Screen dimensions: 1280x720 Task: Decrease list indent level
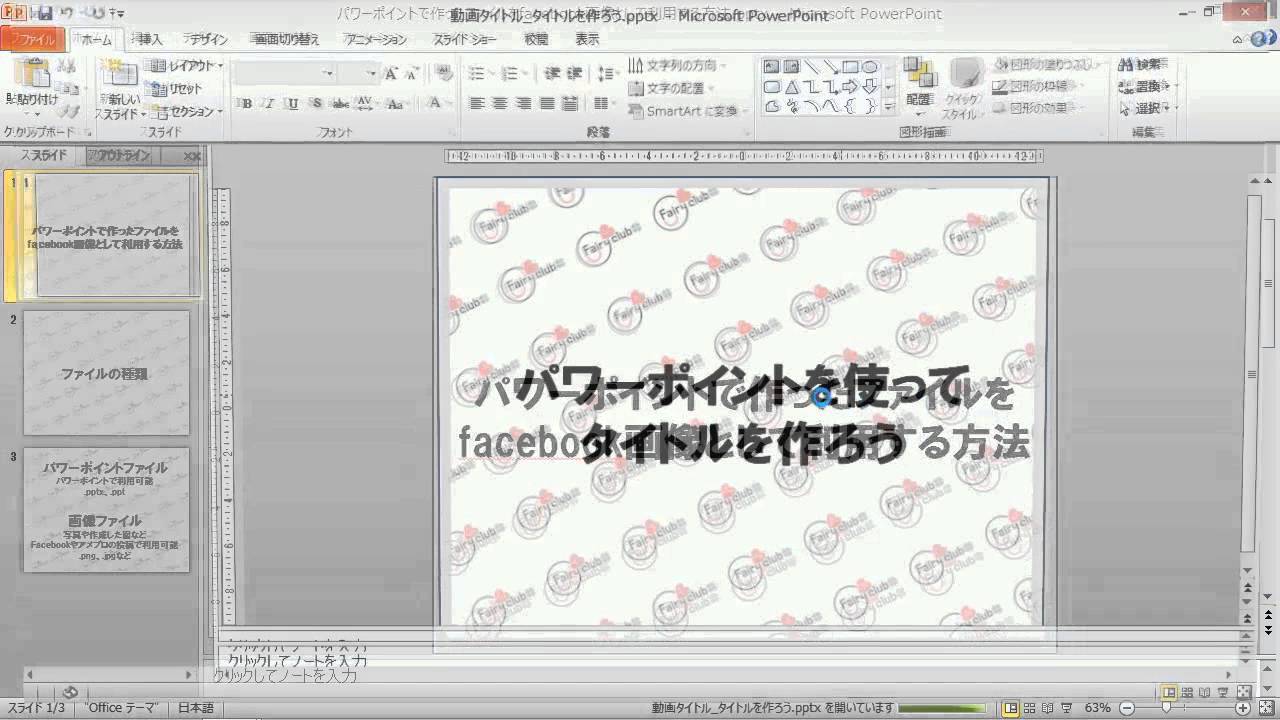pyautogui.click(x=552, y=73)
